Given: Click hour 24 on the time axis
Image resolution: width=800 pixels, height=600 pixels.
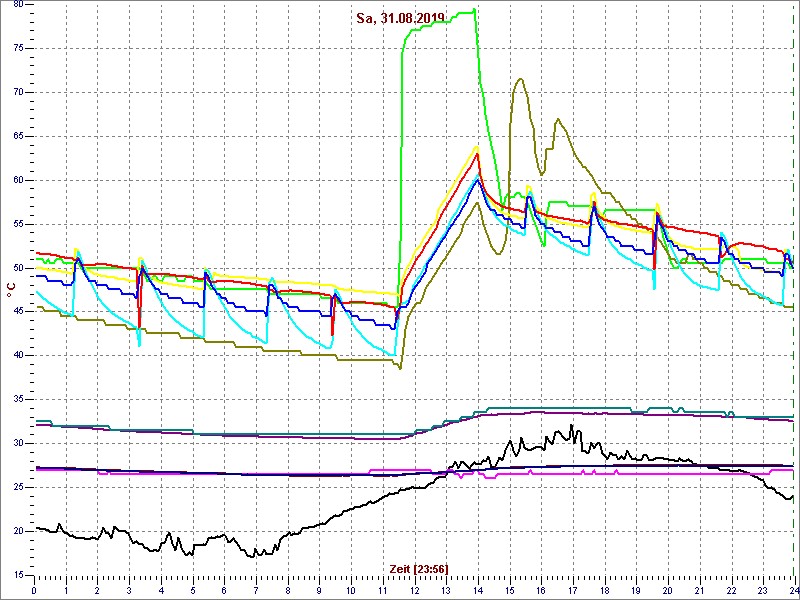Looking at the screenshot, I should 793,590.
